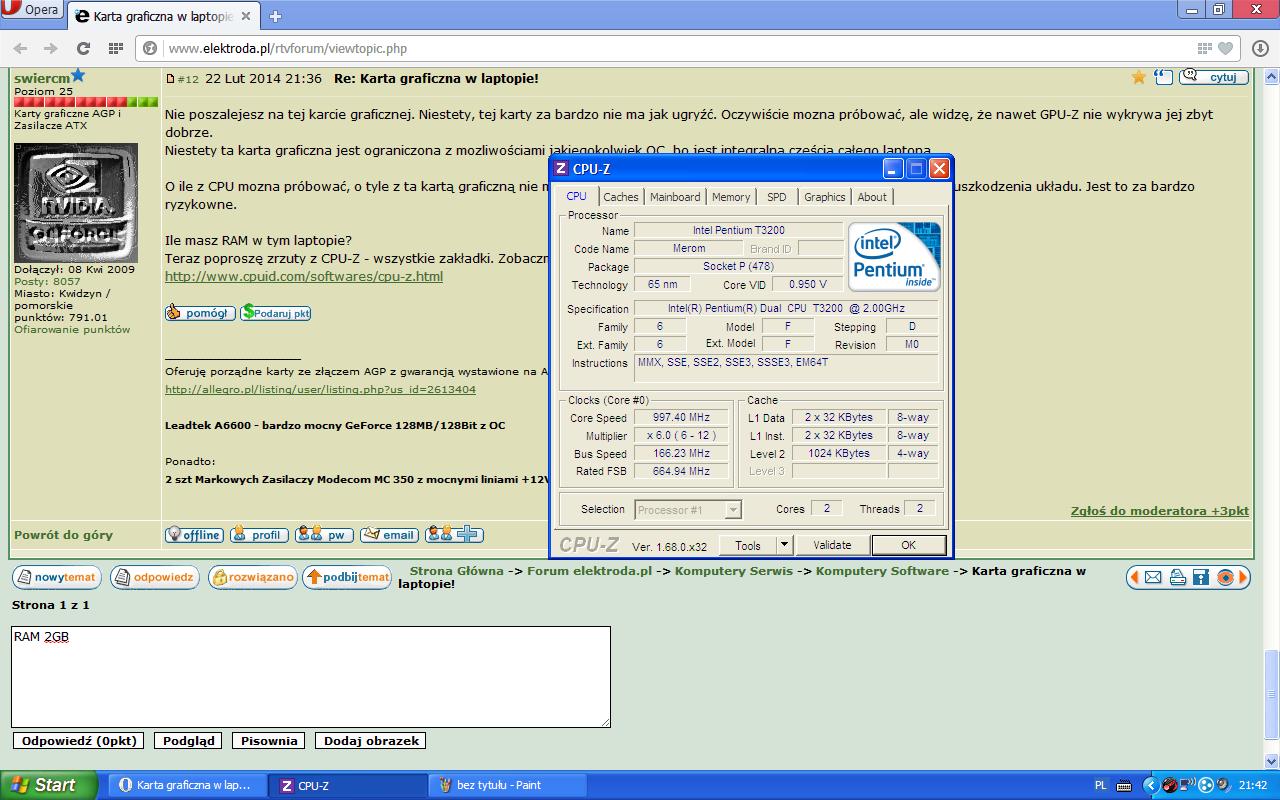The width and height of the screenshot is (1280, 800).
Task: Open the Speed Dial grid icon
Action: (115, 48)
